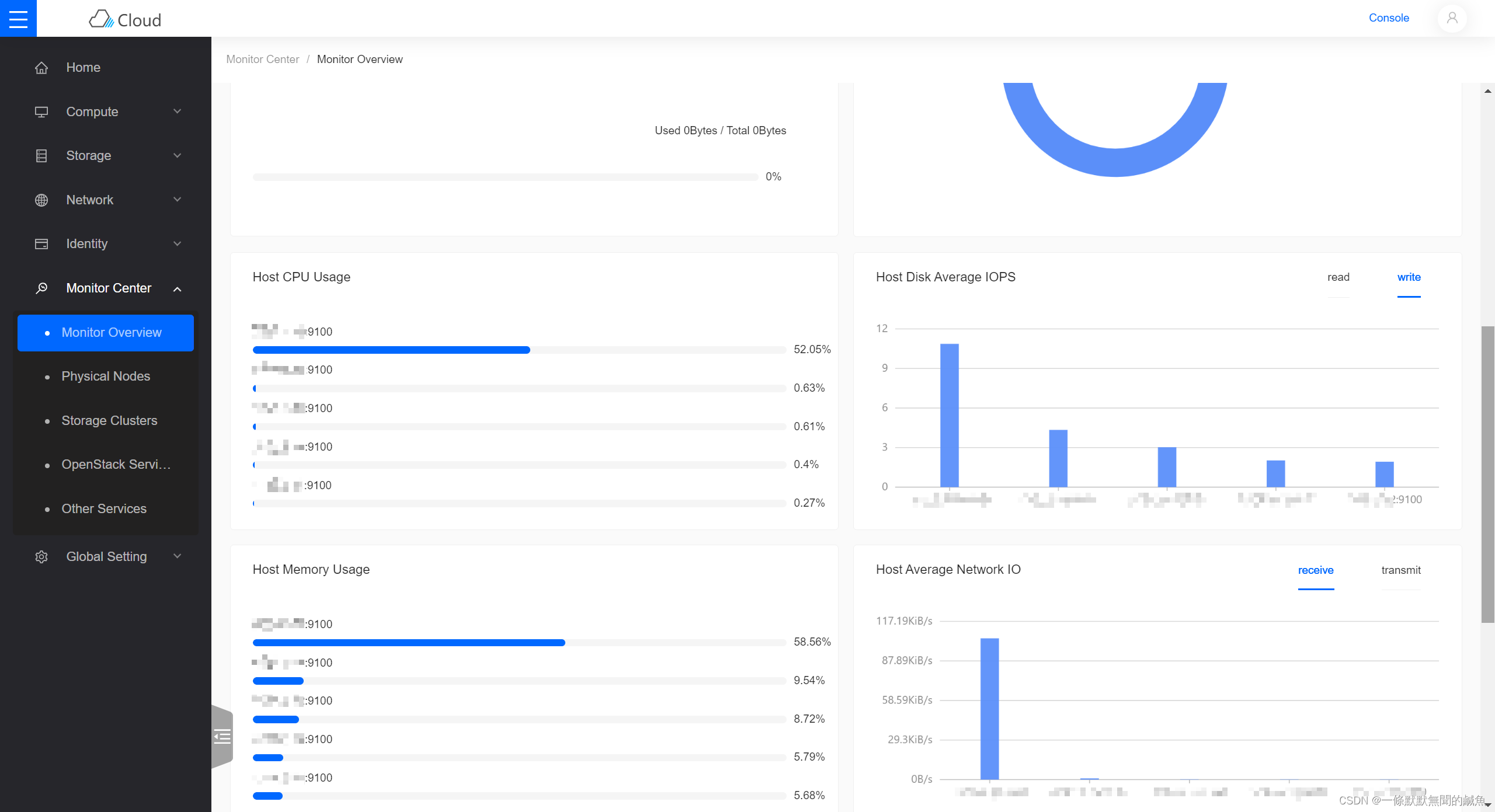The width and height of the screenshot is (1495, 812).
Task: Click the Global Setting gear icon
Action: pyautogui.click(x=41, y=557)
